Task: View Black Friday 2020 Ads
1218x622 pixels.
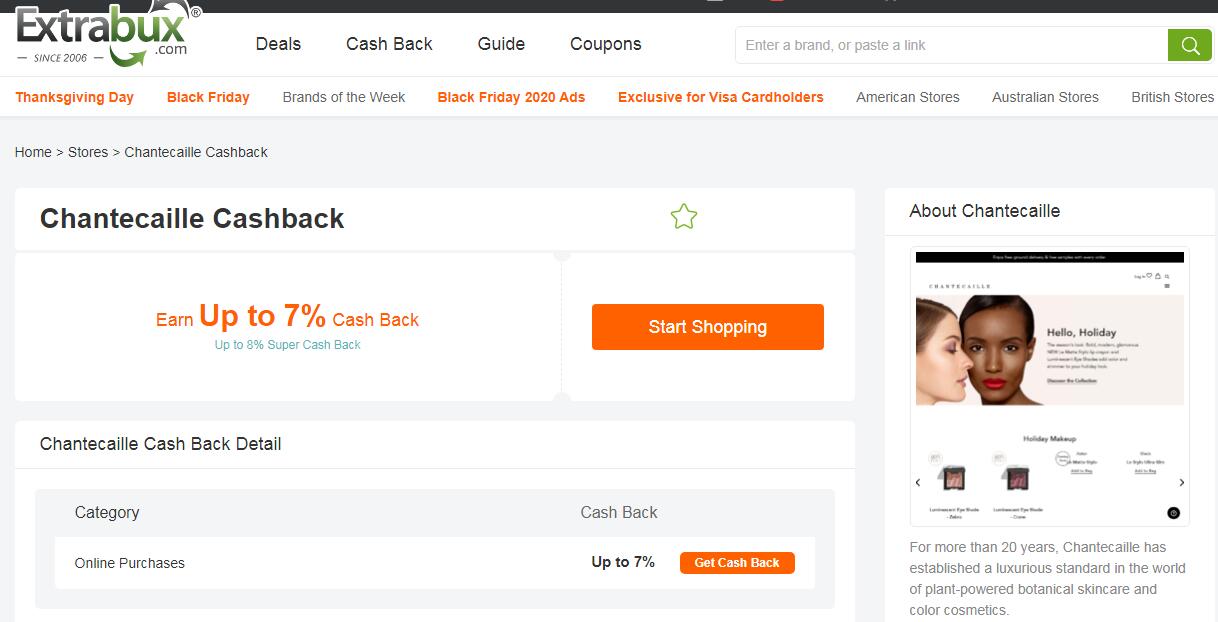Action: tap(511, 97)
